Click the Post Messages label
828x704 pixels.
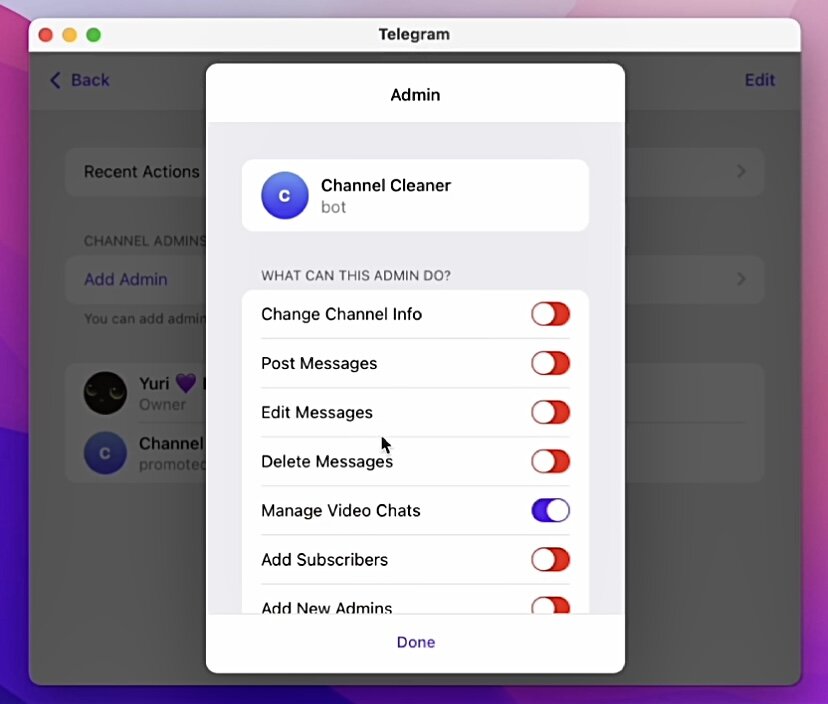click(319, 364)
